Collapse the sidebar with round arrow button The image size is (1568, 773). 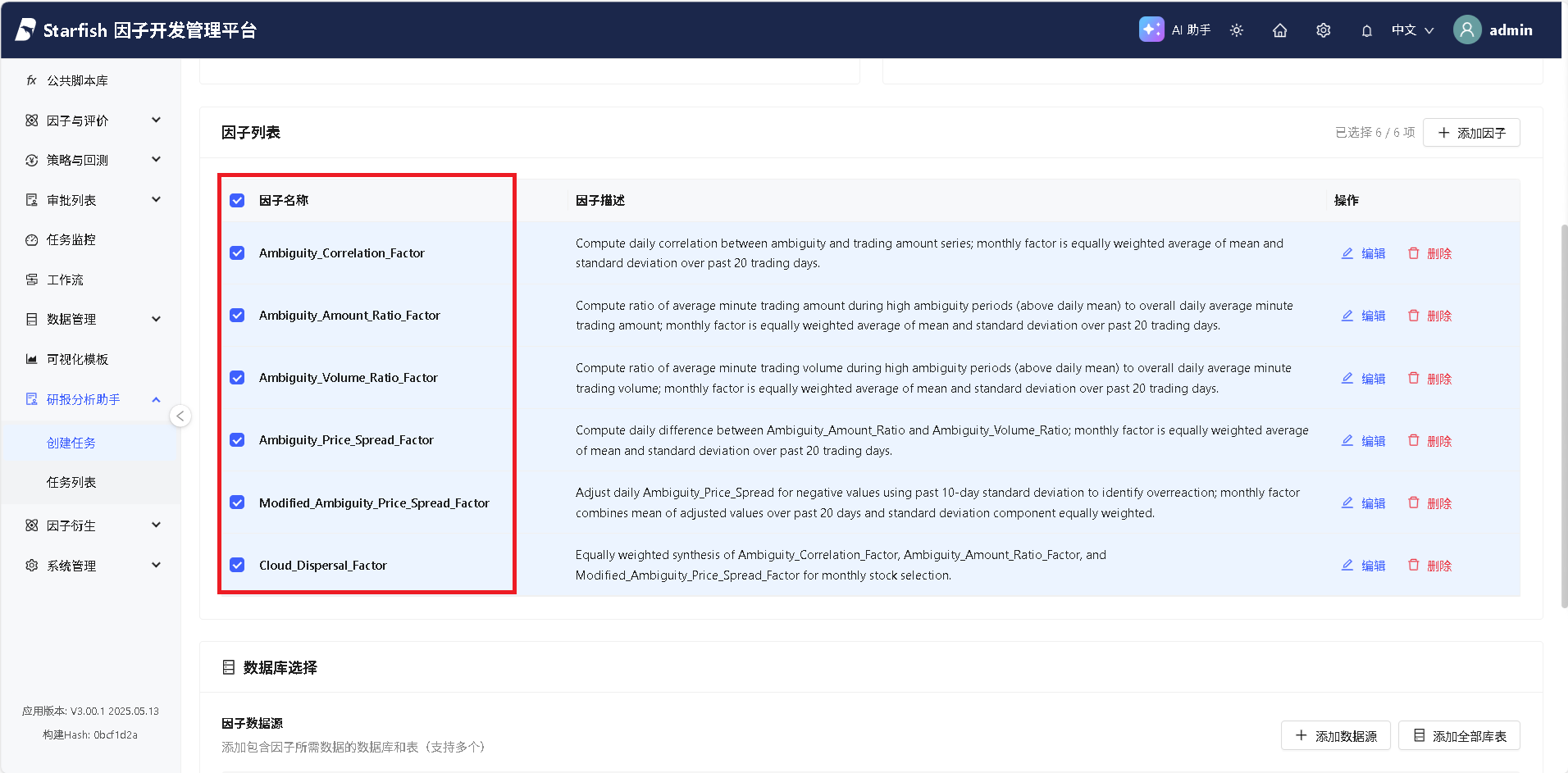180,416
